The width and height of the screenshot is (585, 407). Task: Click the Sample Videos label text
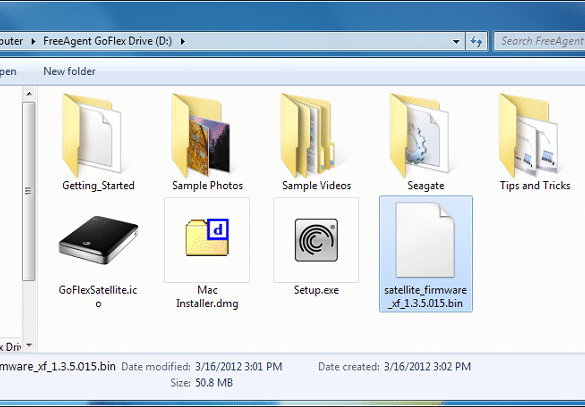316,185
